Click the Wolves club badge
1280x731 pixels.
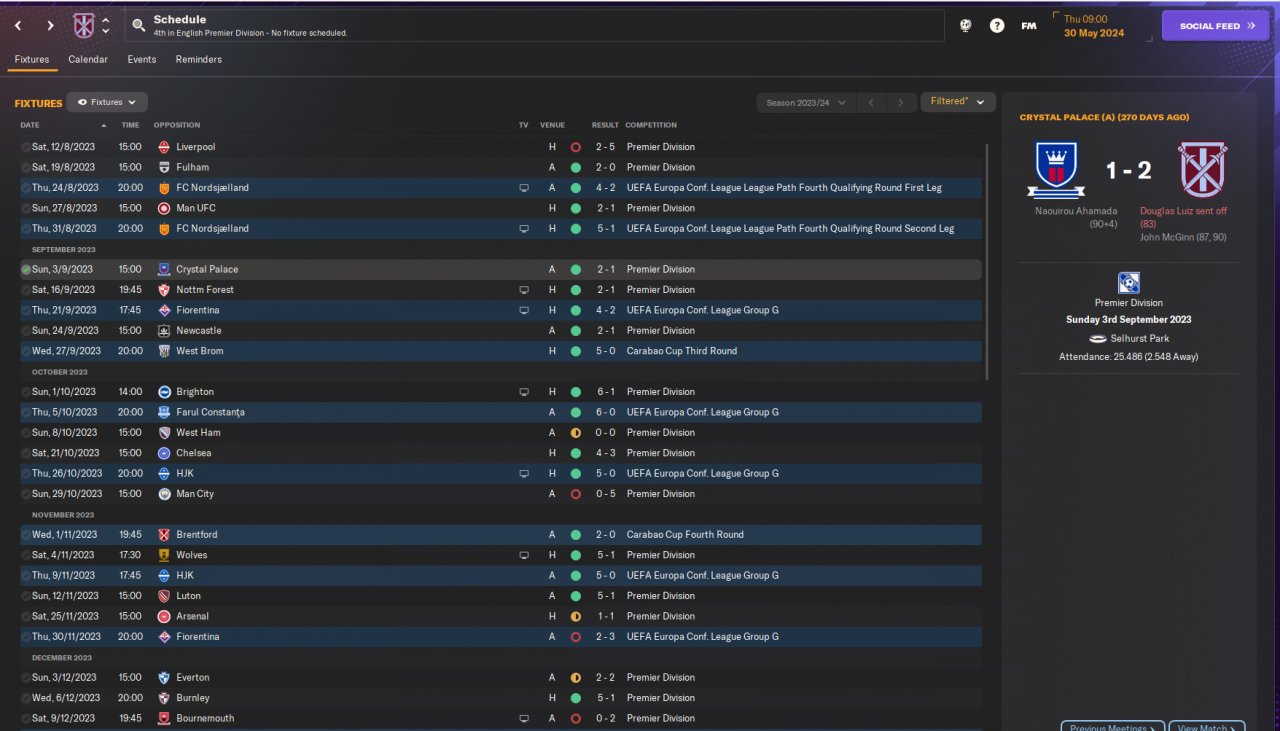pyautogui.click(x=164, y=555)
